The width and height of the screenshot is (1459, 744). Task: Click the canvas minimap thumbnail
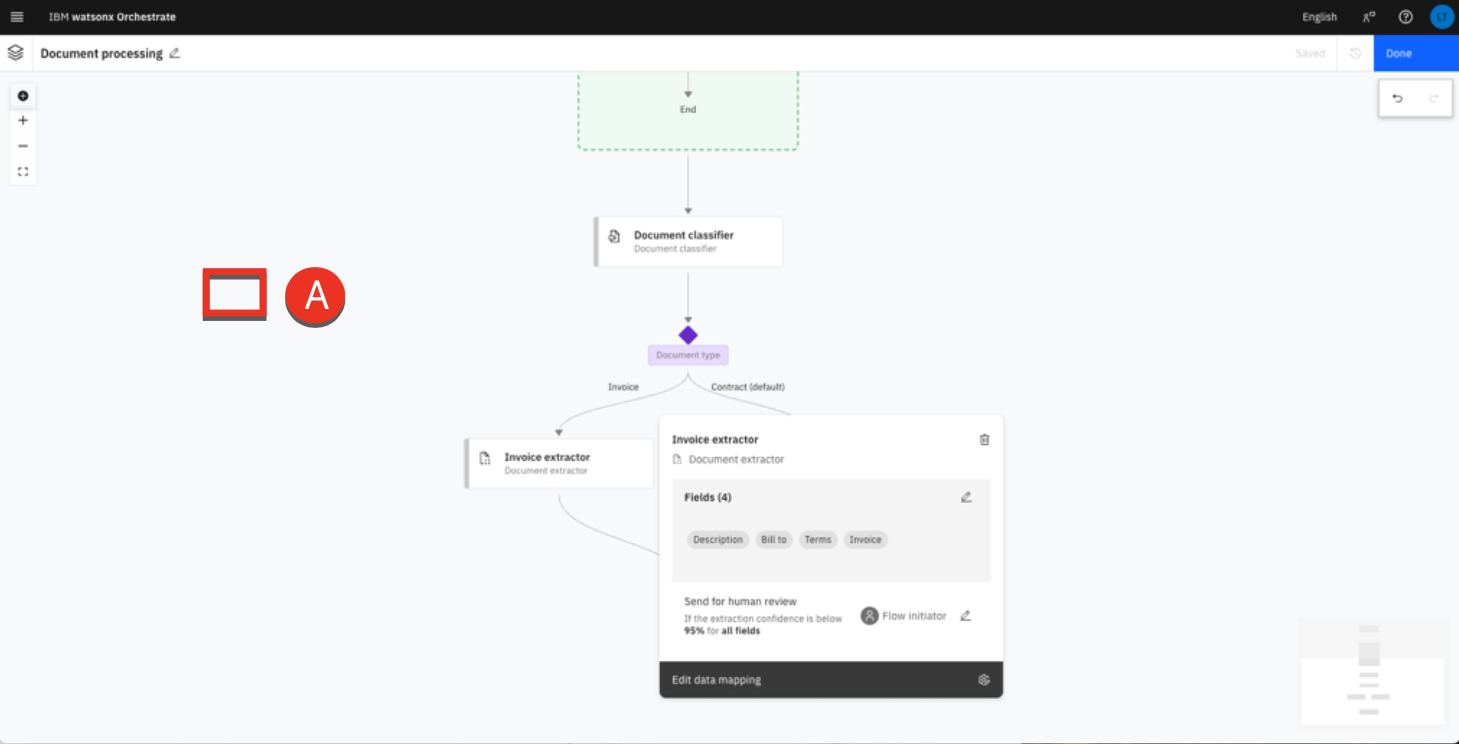(1371, 671)
